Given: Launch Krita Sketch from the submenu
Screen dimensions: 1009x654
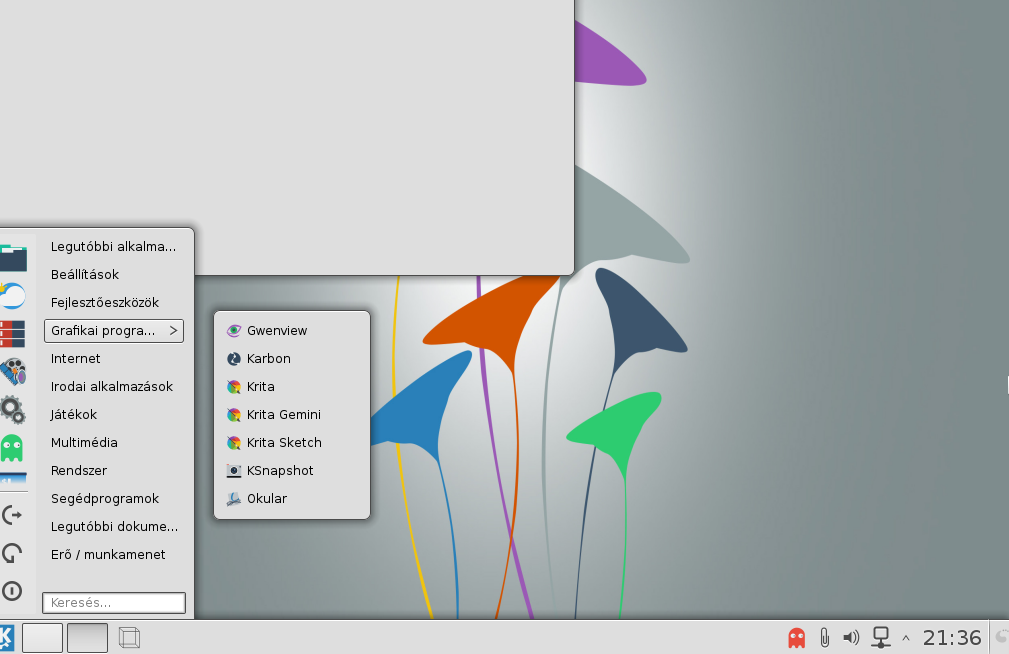Looking at the screenshot, I should point(292,443).
